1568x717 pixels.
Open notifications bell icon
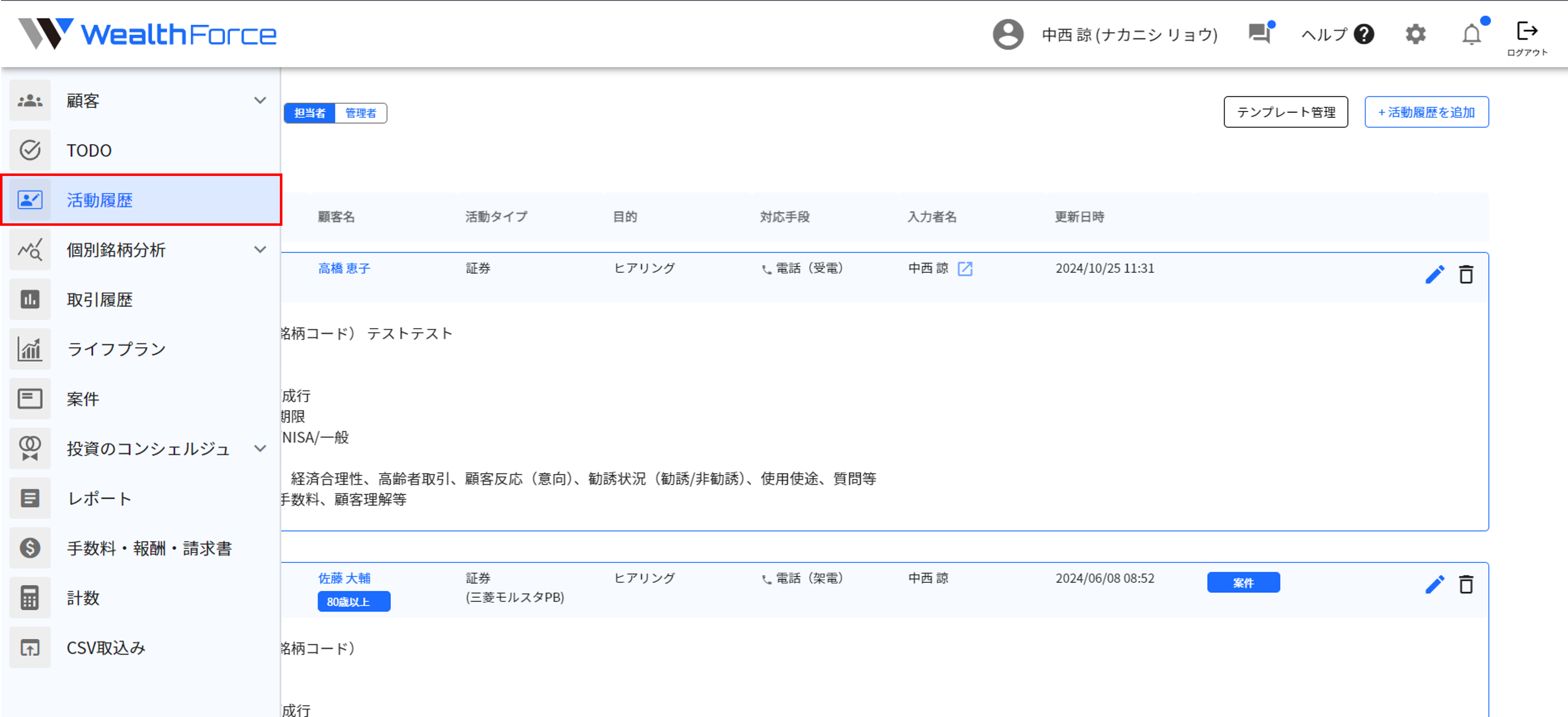pos(1471,35)
